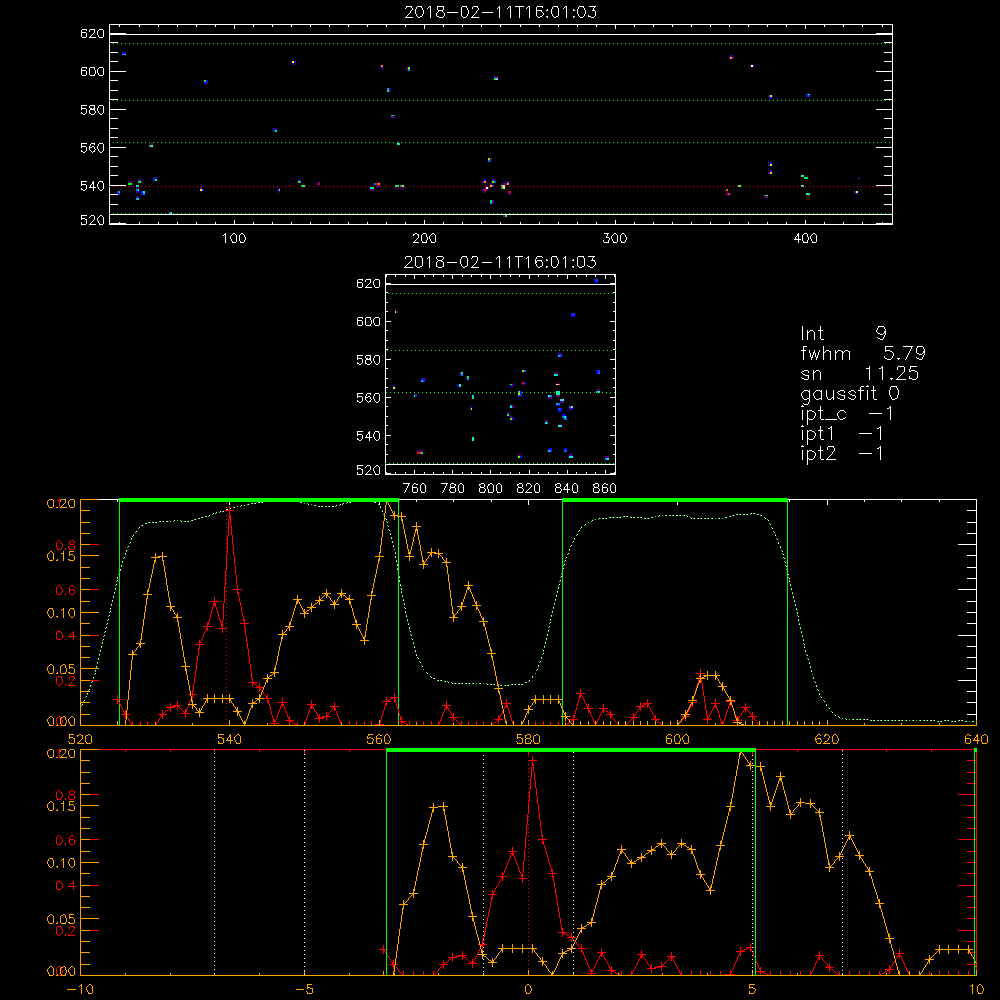Select x-axis label '10' on the centered profile plot
1000x1000 pixels.
(x=976, y=989)
